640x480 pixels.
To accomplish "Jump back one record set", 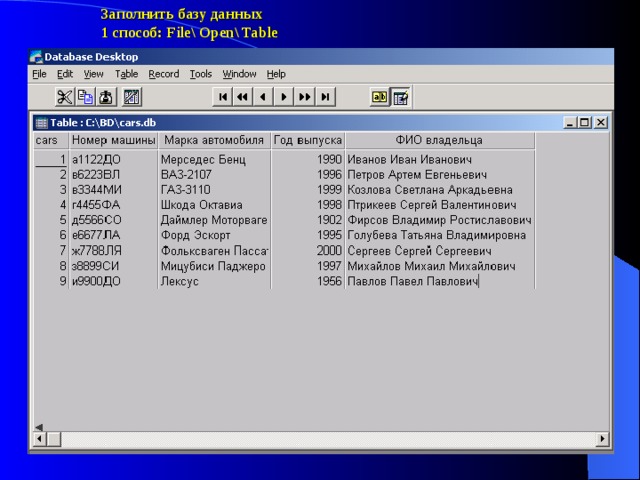I will point(243,97).
